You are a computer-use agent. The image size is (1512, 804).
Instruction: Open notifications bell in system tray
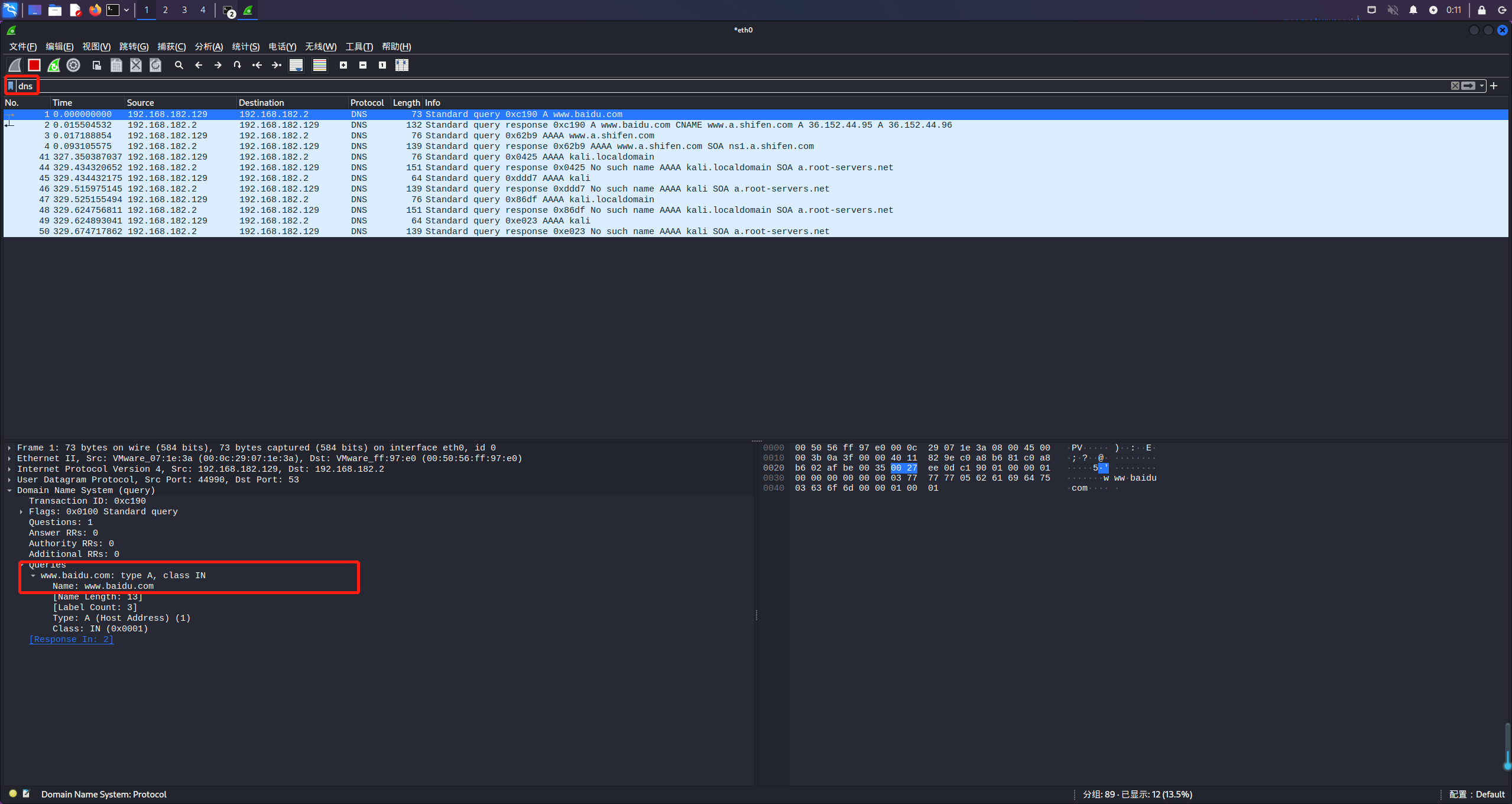coord(1413,10)
